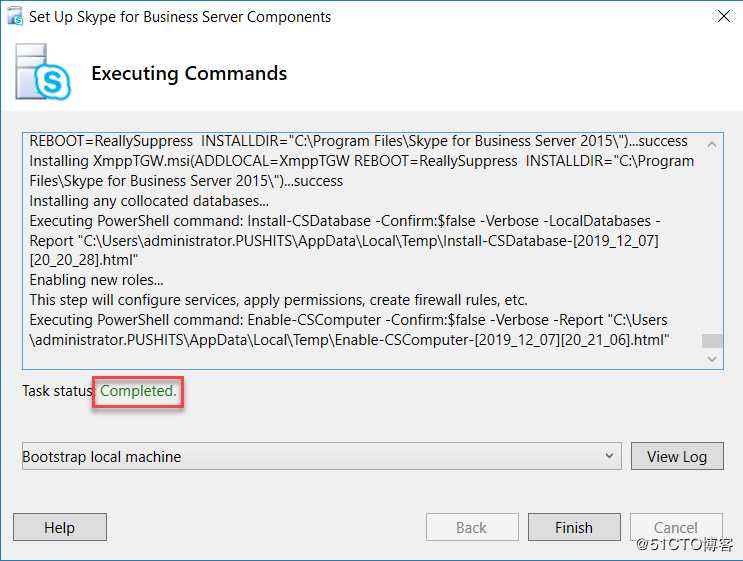The image size is (743, 561).
Task: Click the 'Executing Commands' heading
Action: 189,73
